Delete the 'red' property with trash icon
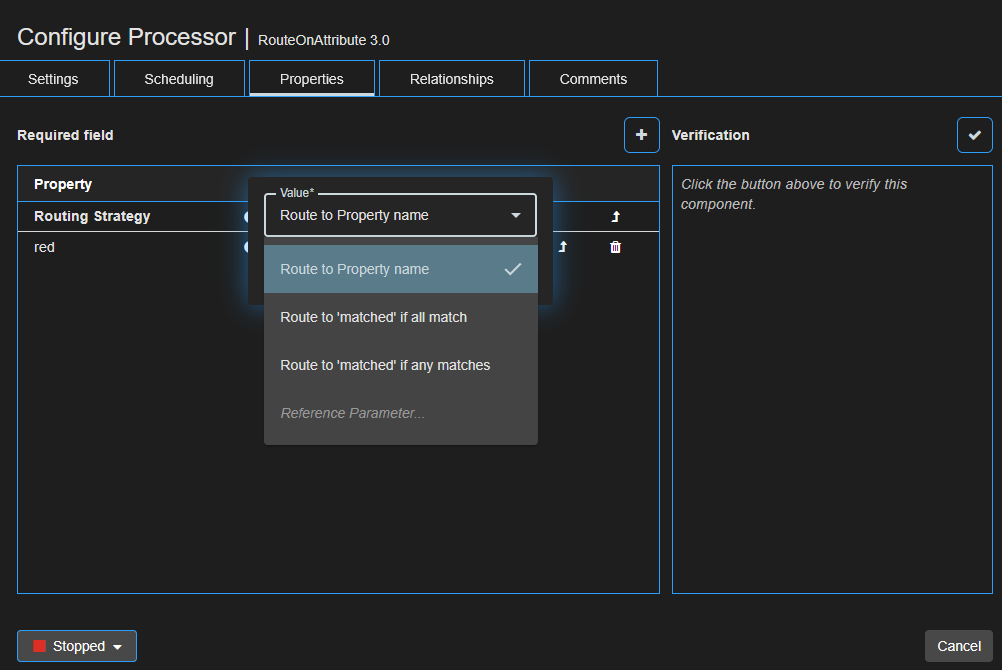The height and width of the screenshot is (670, 1002). [615, 247]
